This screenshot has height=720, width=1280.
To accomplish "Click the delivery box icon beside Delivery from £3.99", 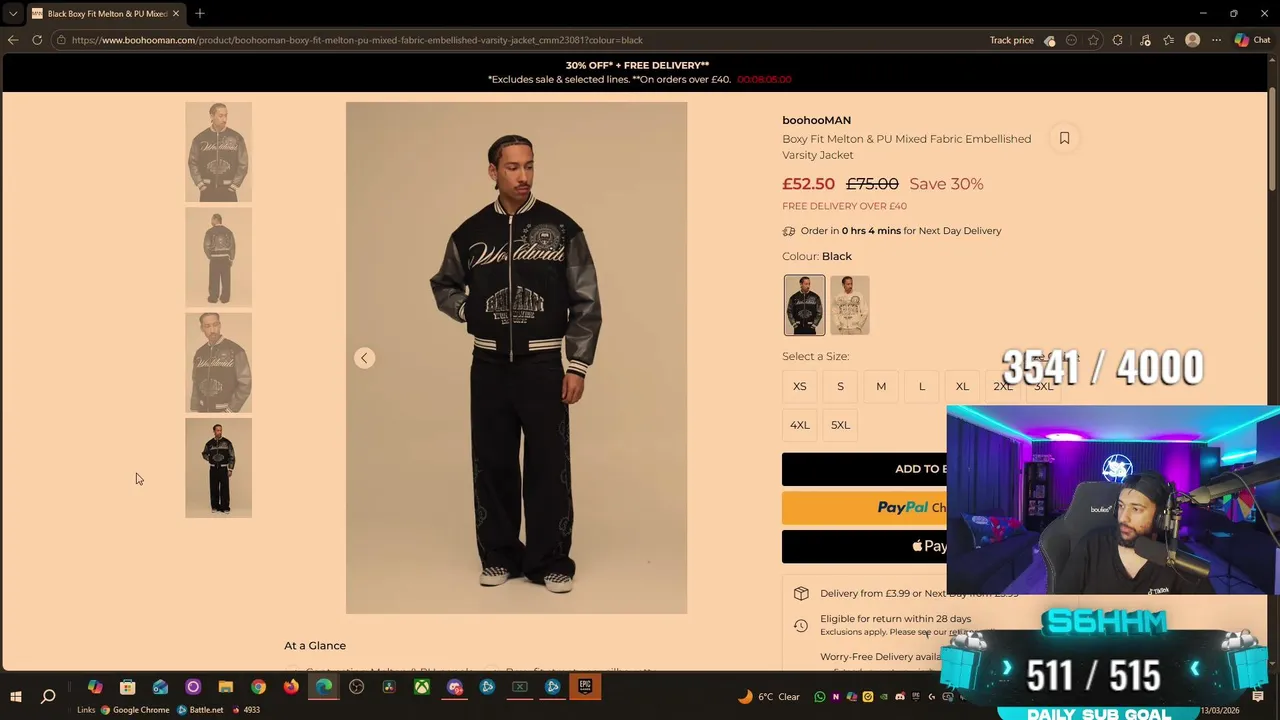I will tap(801, 593).
